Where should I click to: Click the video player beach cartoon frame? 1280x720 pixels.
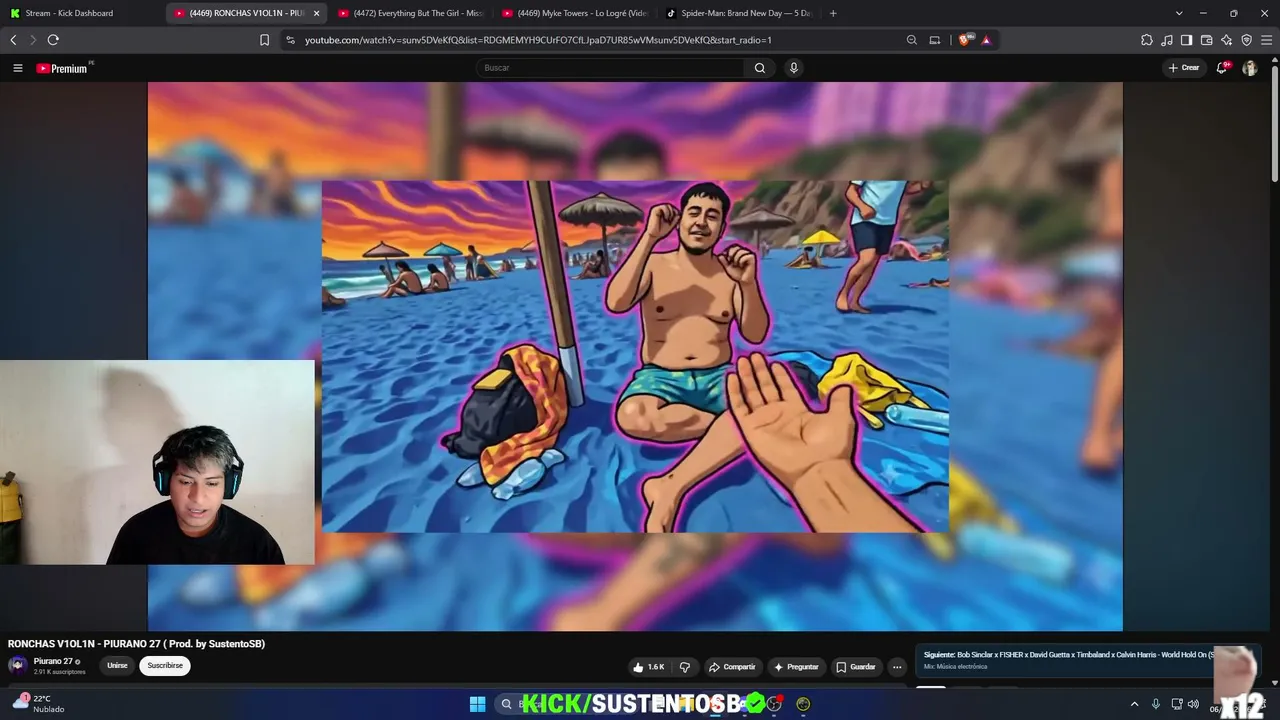[635, 356]
